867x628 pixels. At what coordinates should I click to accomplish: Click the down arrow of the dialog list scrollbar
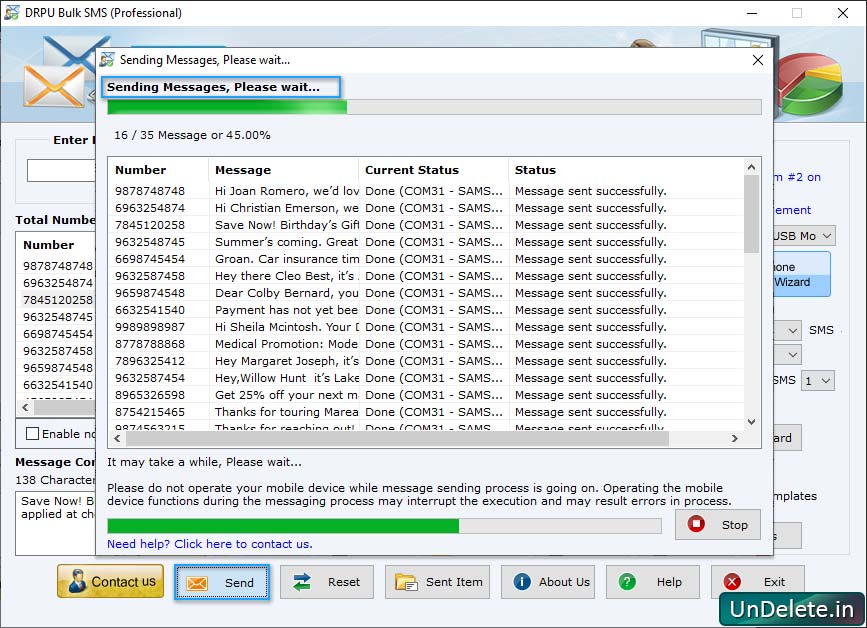[x=751, y=422]
